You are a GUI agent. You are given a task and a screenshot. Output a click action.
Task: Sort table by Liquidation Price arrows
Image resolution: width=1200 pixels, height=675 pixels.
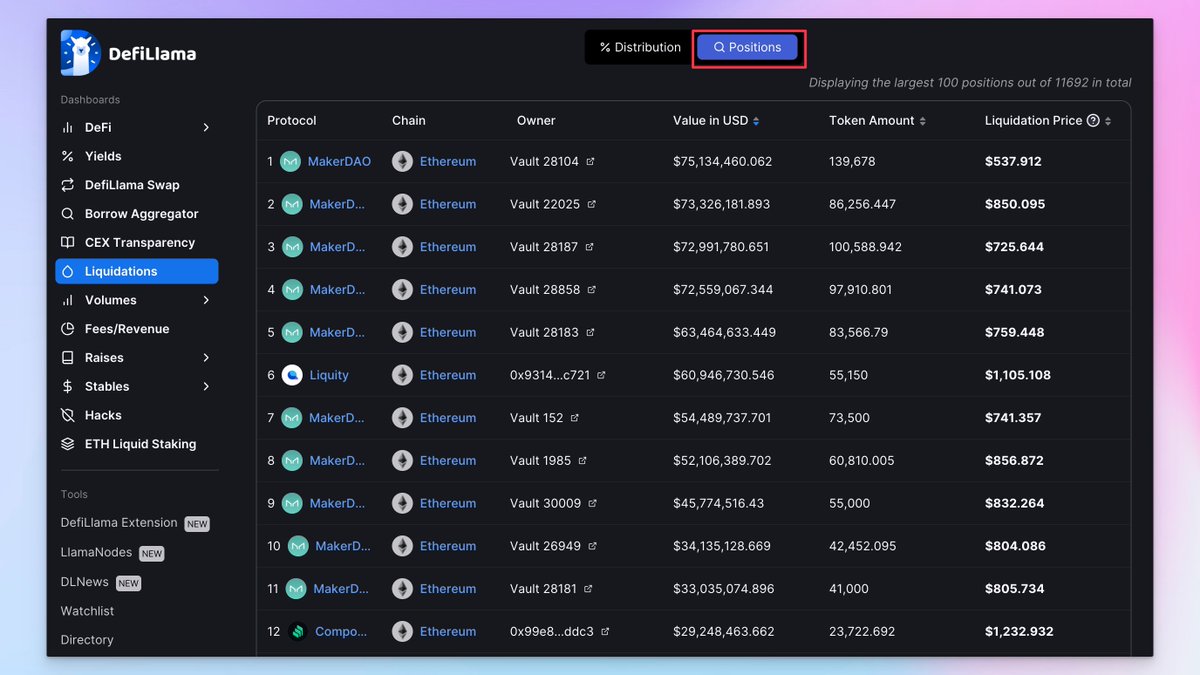click(x=1108, y=121)
